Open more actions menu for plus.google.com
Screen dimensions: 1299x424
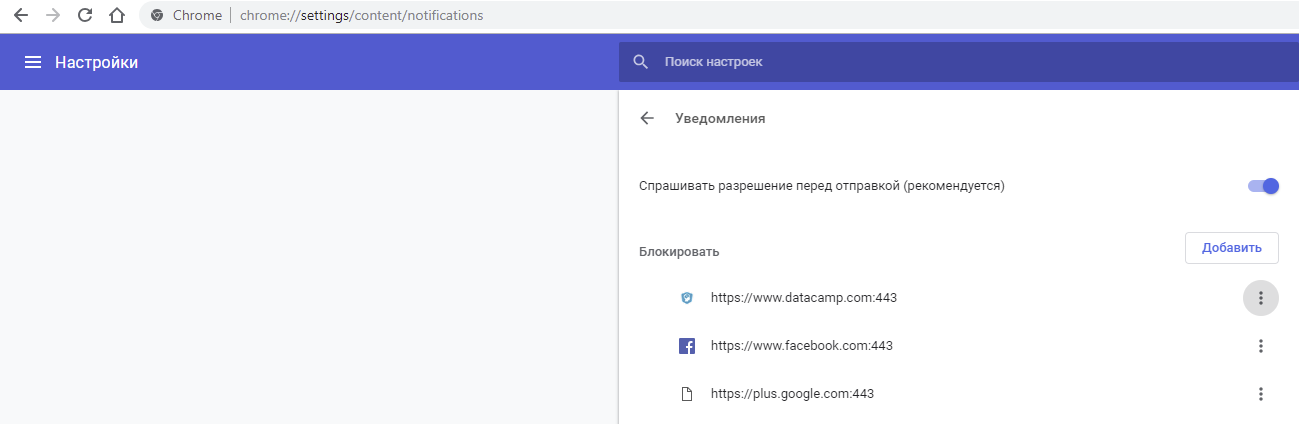point(1261,394)
